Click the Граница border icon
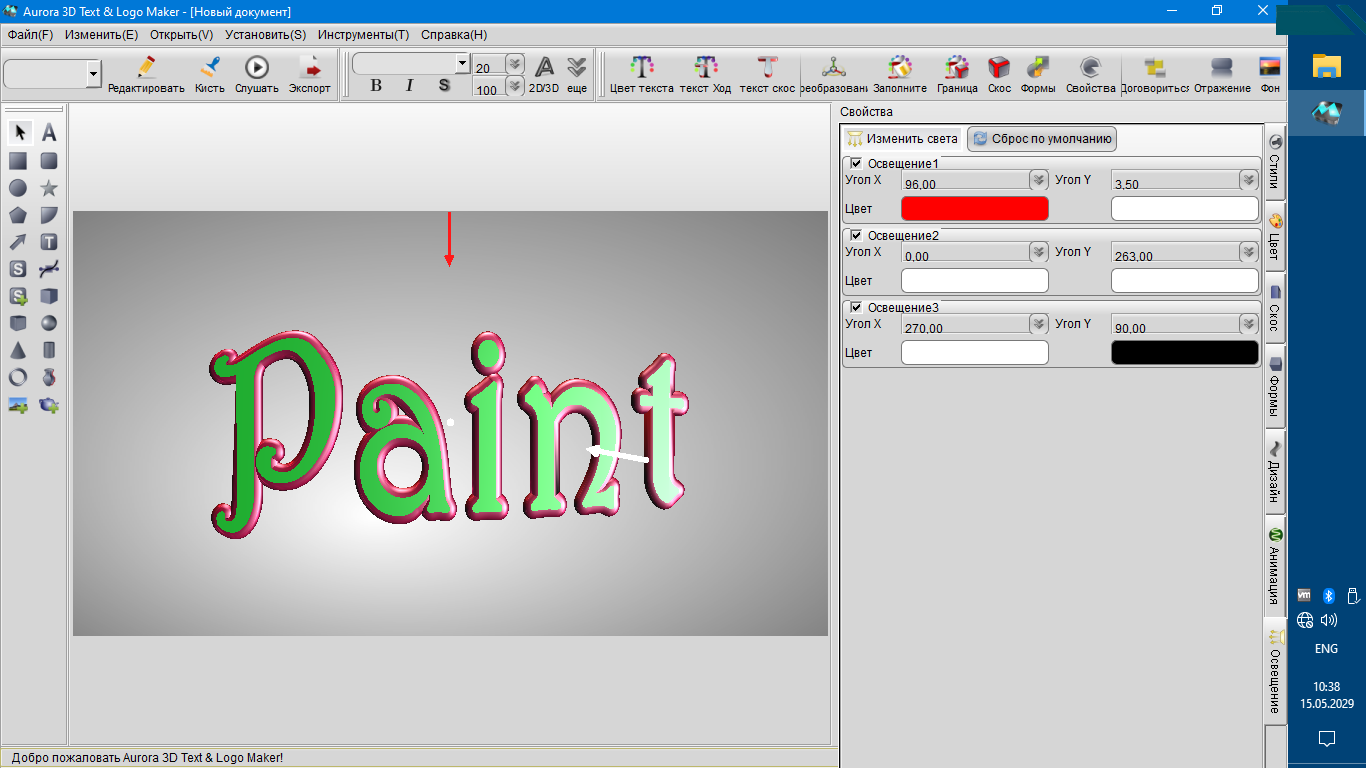This screenshot has width=1366, height=768. tap(957, 68)
